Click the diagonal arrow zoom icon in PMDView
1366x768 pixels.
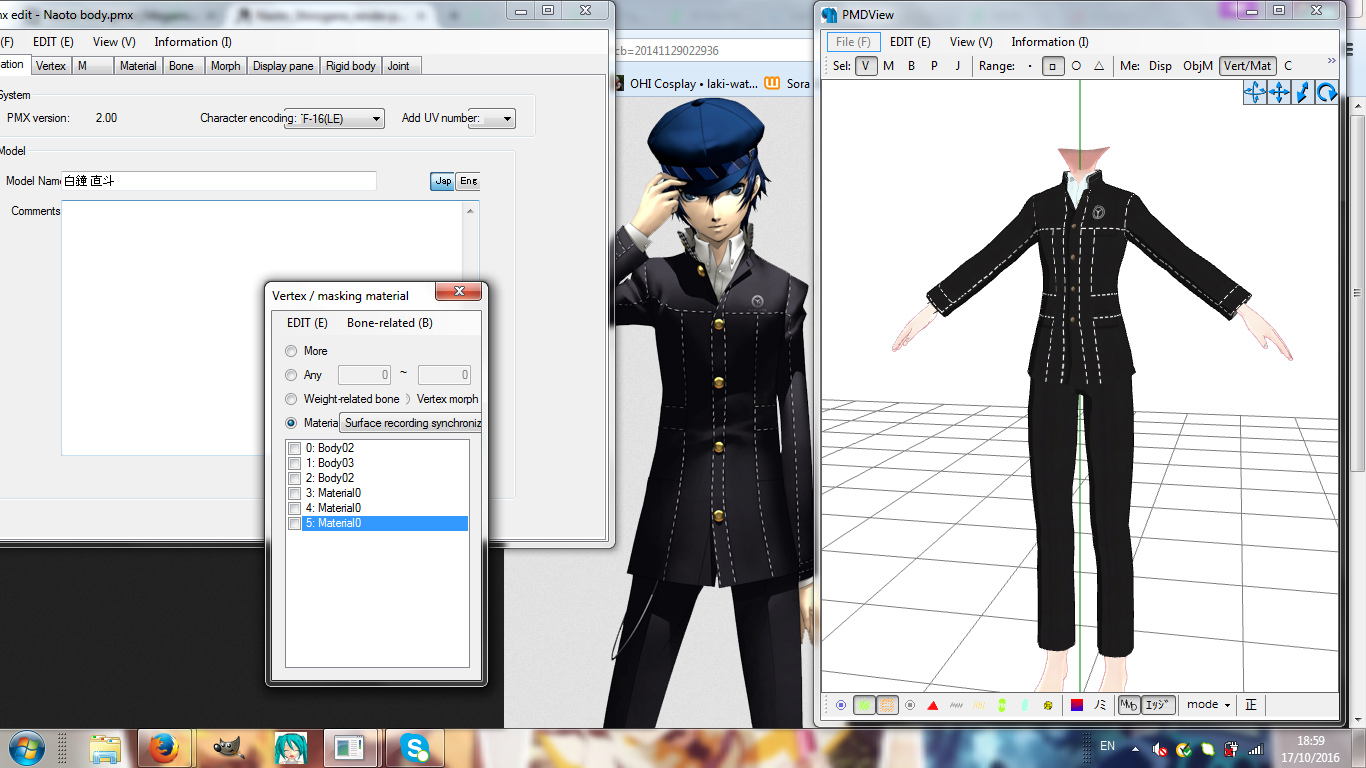(x=1303, y=92)
